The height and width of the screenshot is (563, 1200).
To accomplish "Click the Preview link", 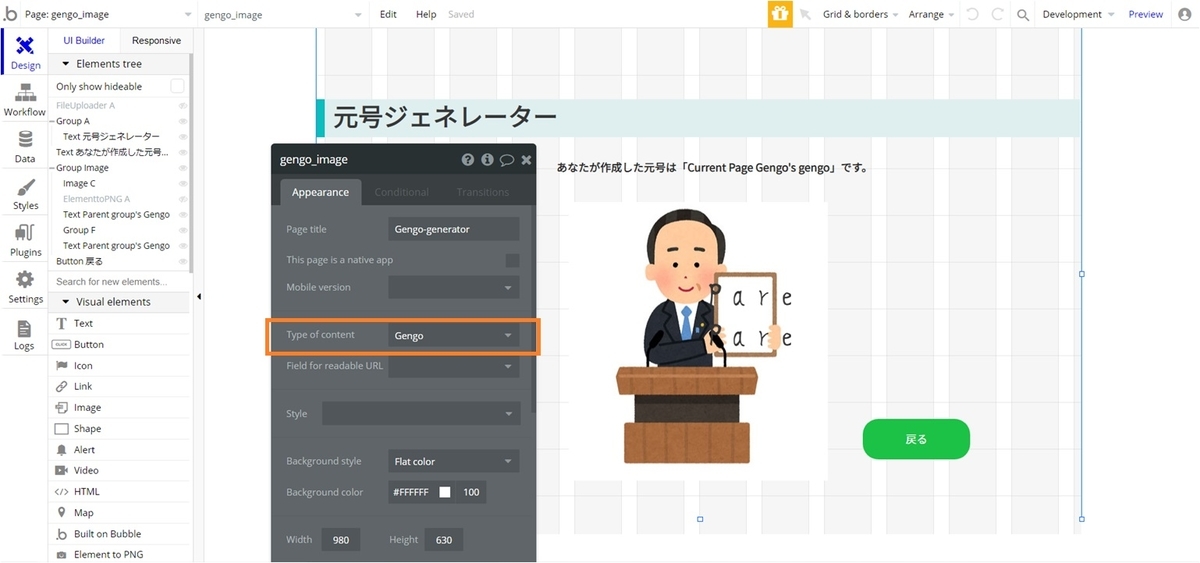I will click(1146, 15).
